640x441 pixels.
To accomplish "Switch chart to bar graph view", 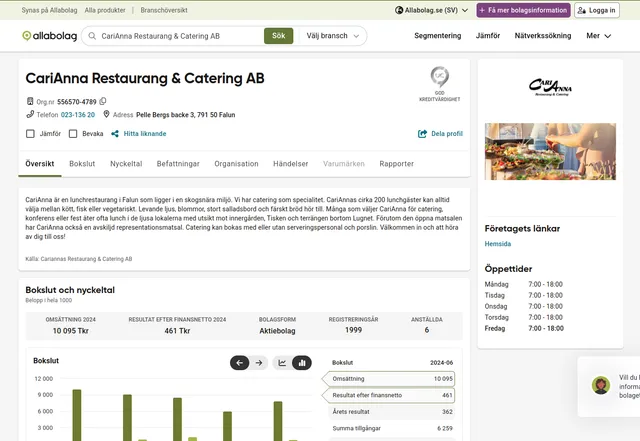I will pos(302,363).
